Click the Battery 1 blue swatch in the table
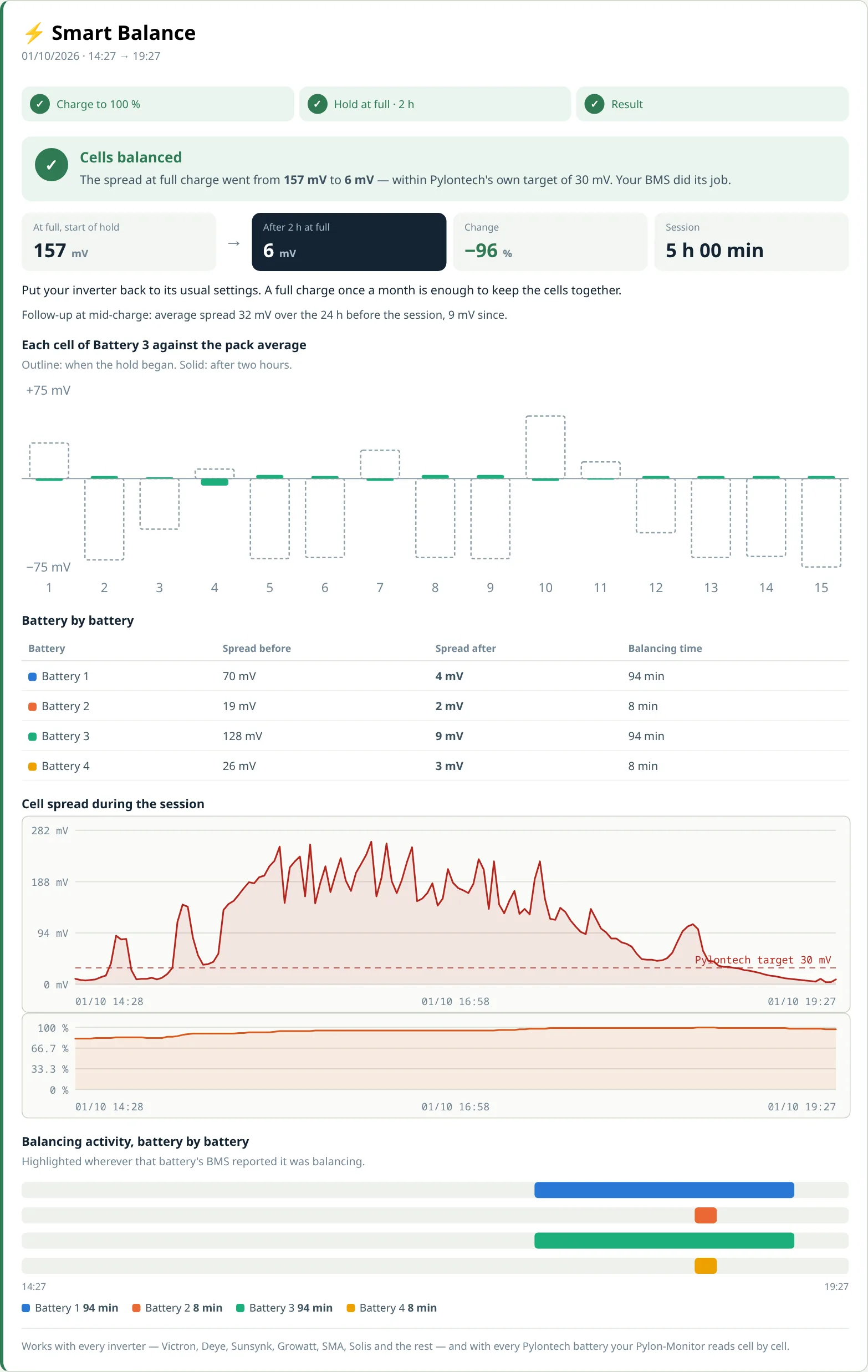This screenshot has height=1372, width=868. pyautogui.click(x=33, y=676)
